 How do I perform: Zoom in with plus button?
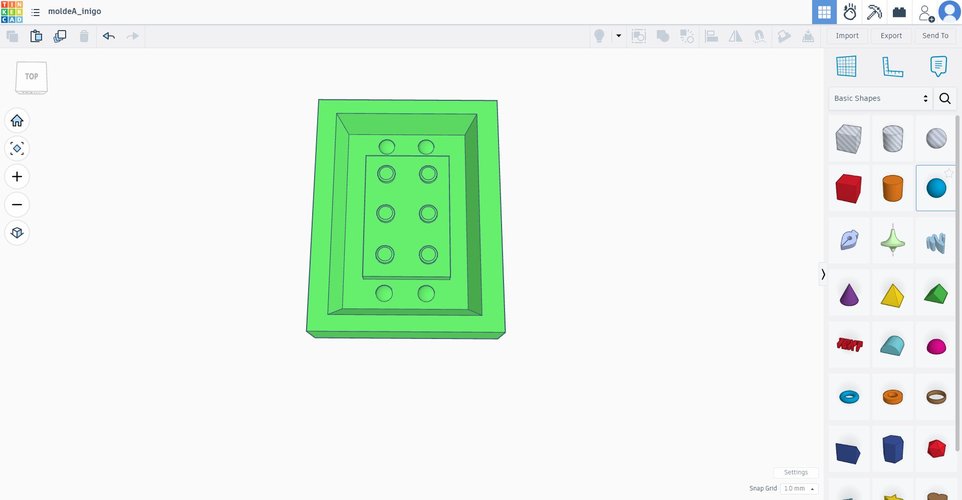[17, 177]
